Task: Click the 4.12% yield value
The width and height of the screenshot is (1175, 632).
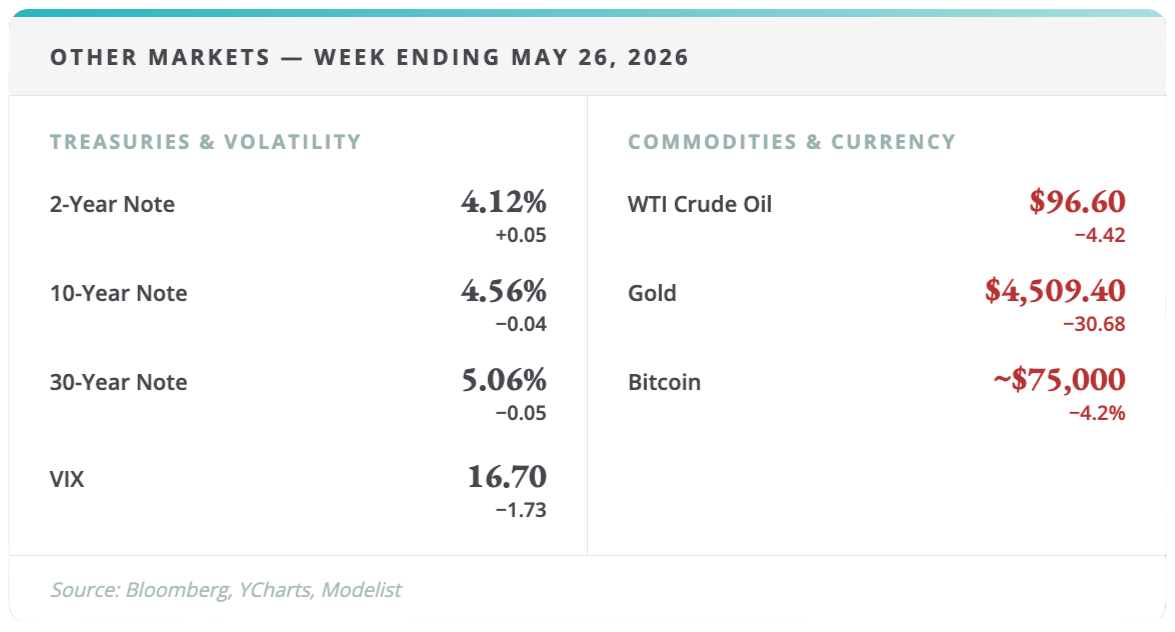Action: click(504, 202)
